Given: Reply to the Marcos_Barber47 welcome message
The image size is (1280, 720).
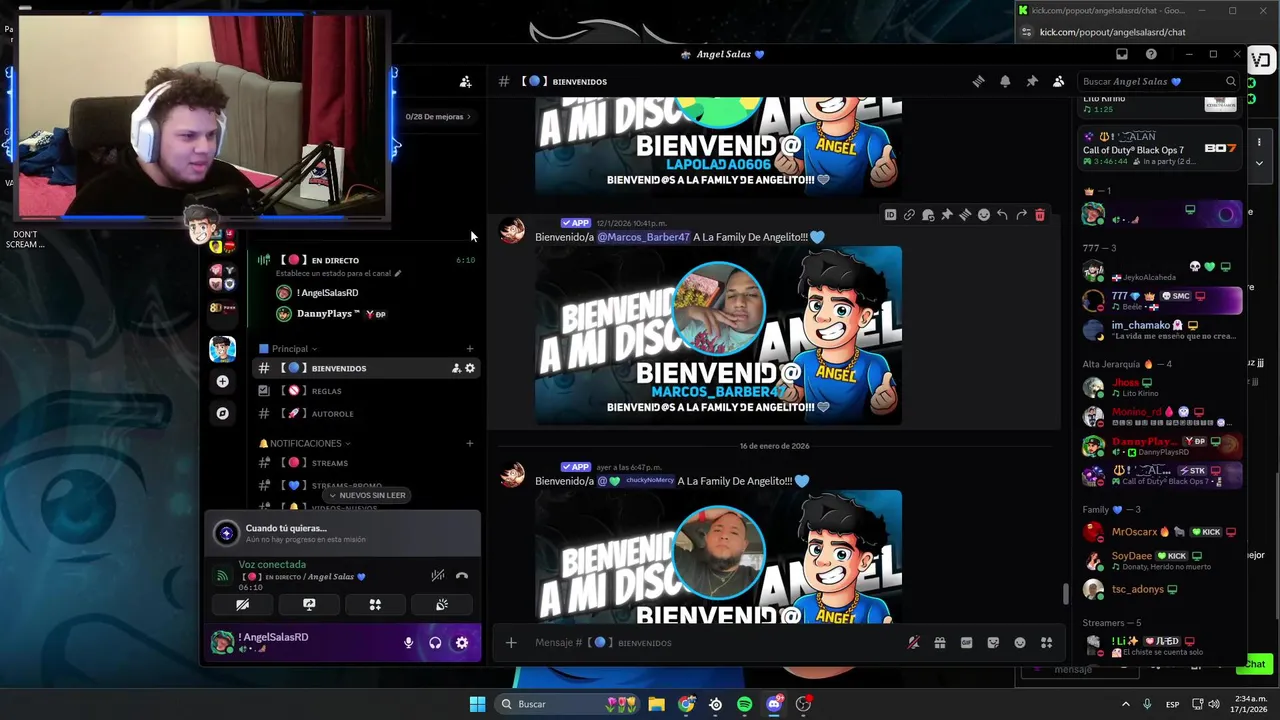Looking at the screenshot, I should 1002,215.
